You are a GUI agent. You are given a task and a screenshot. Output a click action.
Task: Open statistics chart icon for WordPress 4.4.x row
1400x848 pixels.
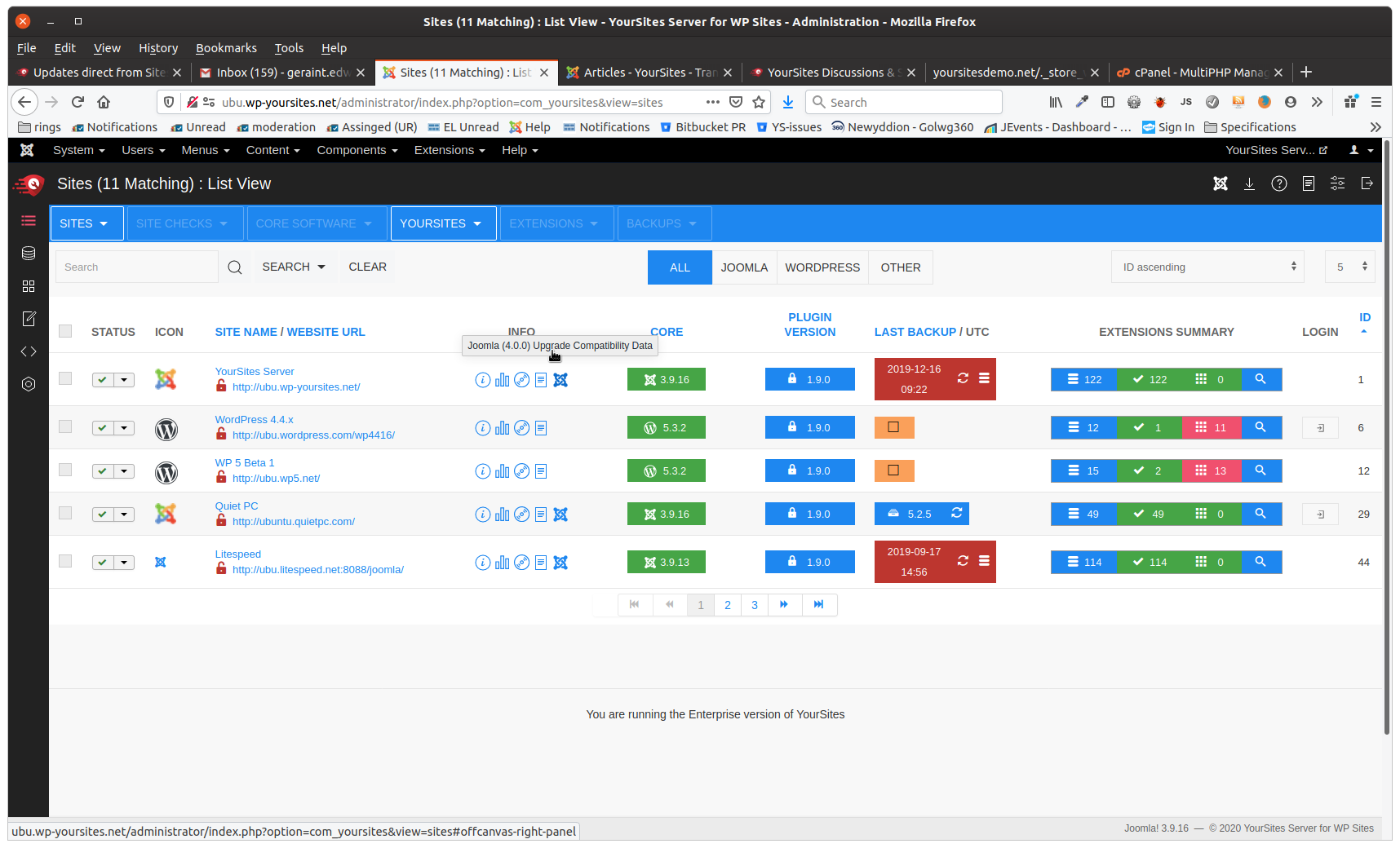pyautogui.click(x=503, y=428)
